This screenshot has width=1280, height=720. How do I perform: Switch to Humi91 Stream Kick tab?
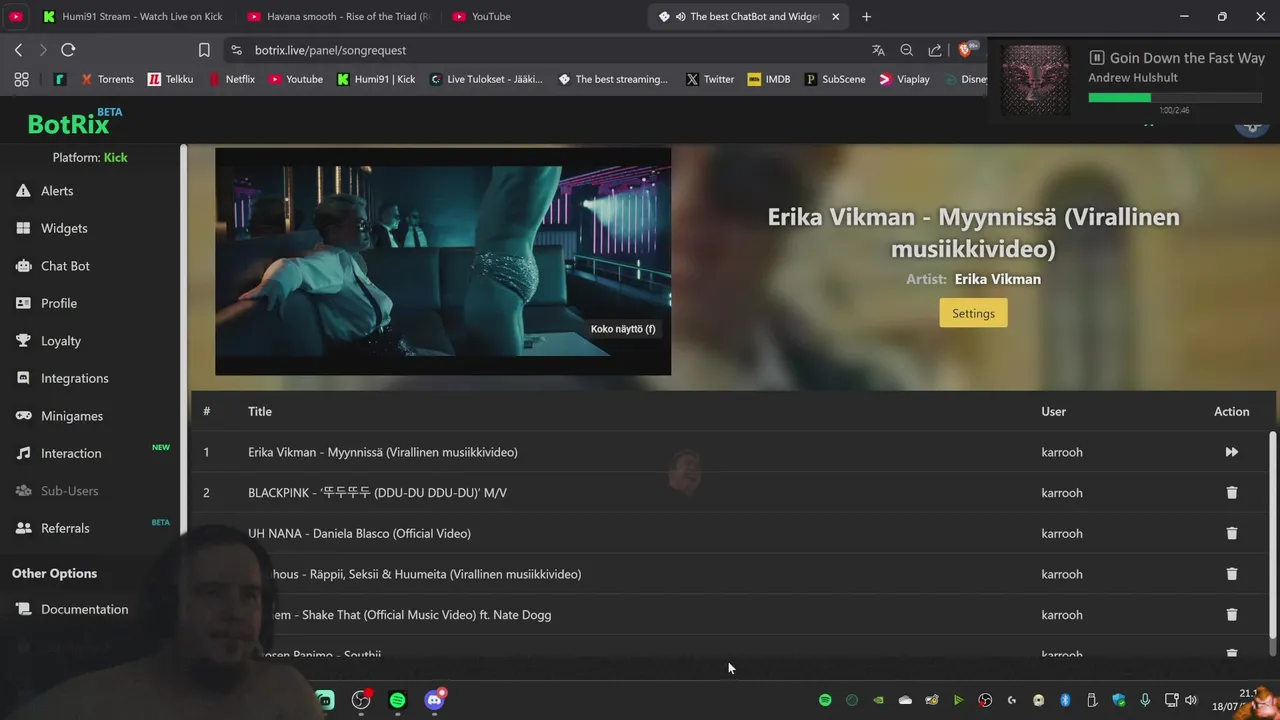coord(132,17)
